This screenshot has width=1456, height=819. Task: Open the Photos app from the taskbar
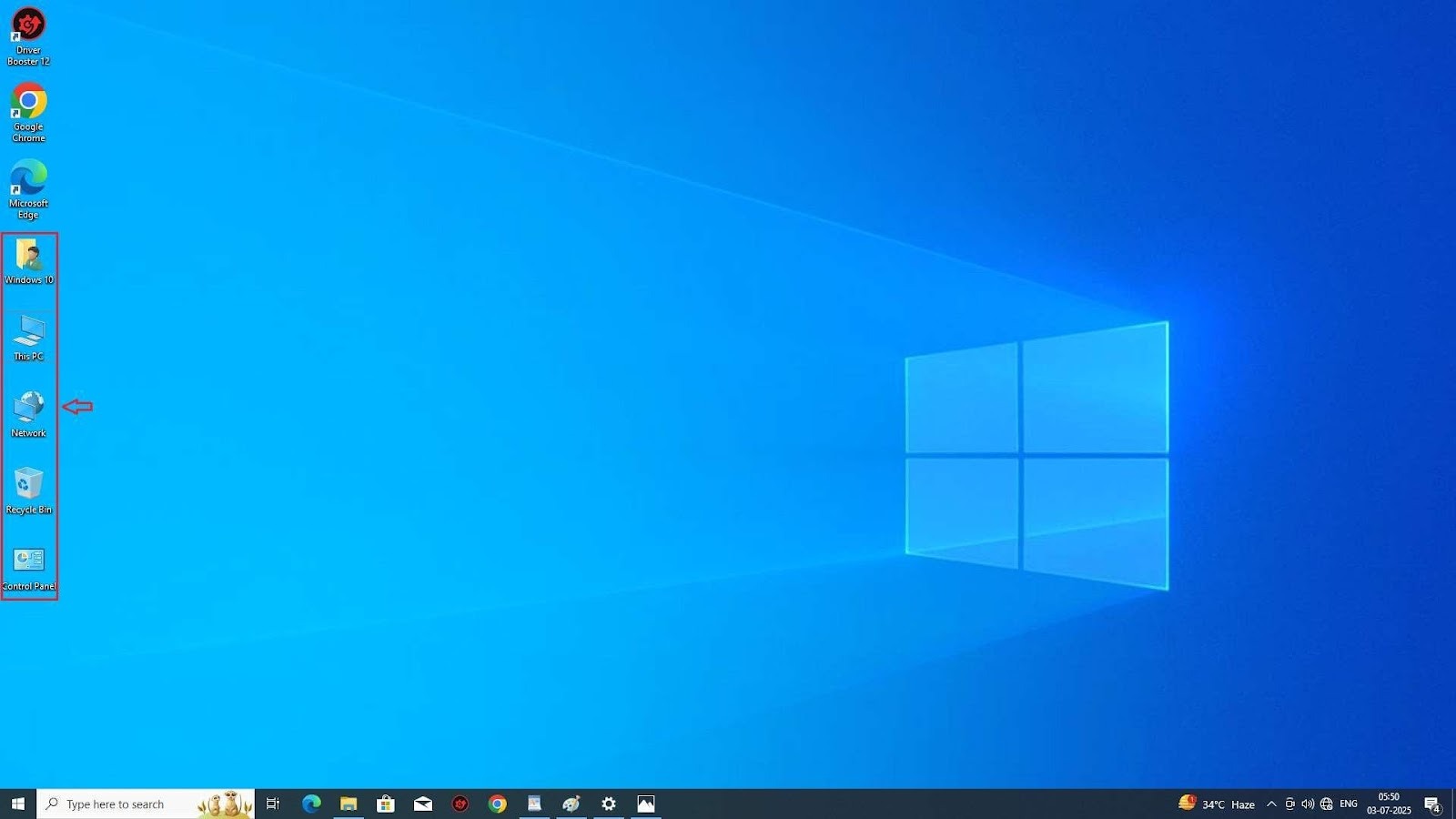pos(647,804)
